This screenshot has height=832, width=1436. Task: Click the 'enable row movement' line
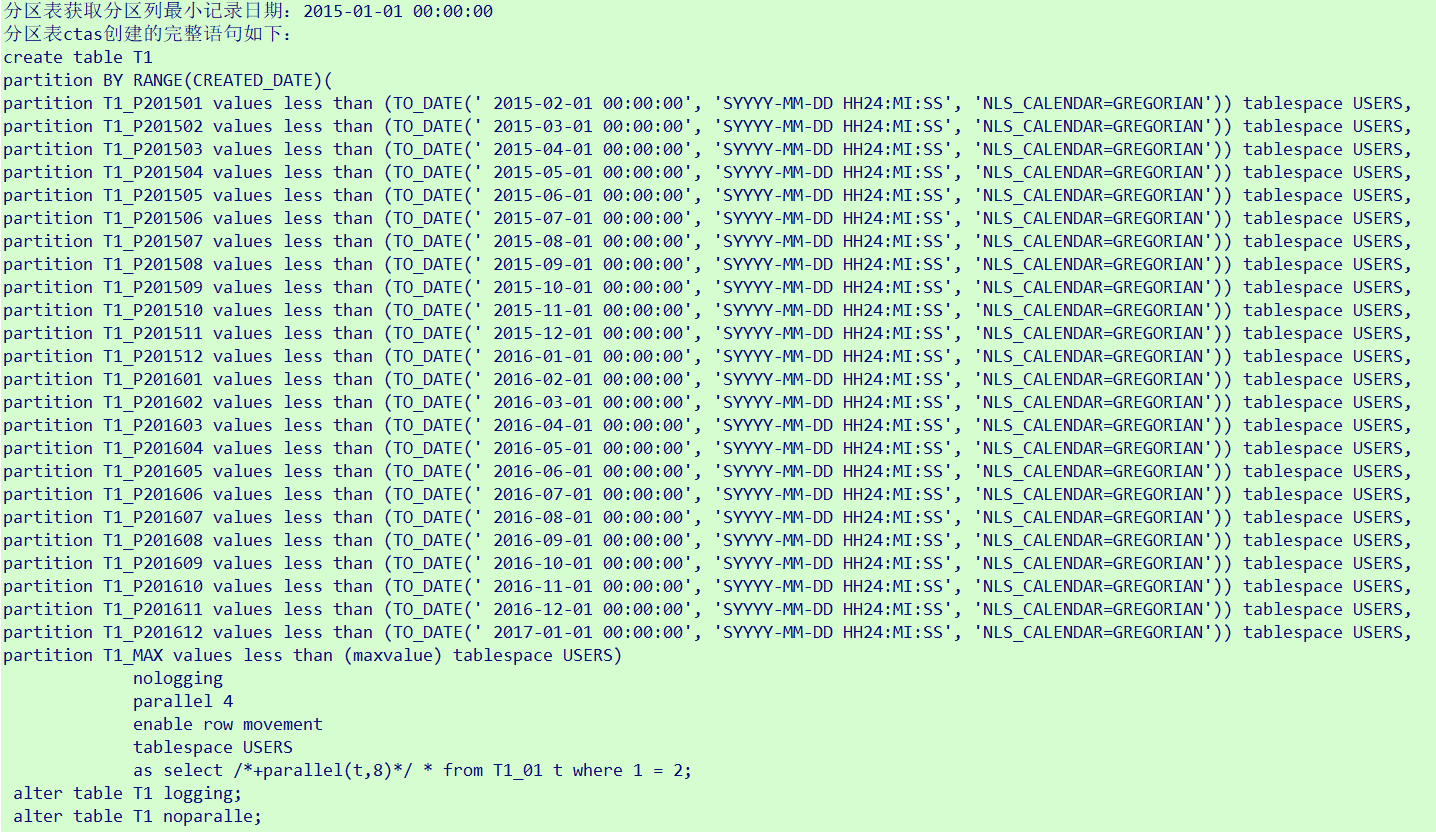click(x=228, y=724)
